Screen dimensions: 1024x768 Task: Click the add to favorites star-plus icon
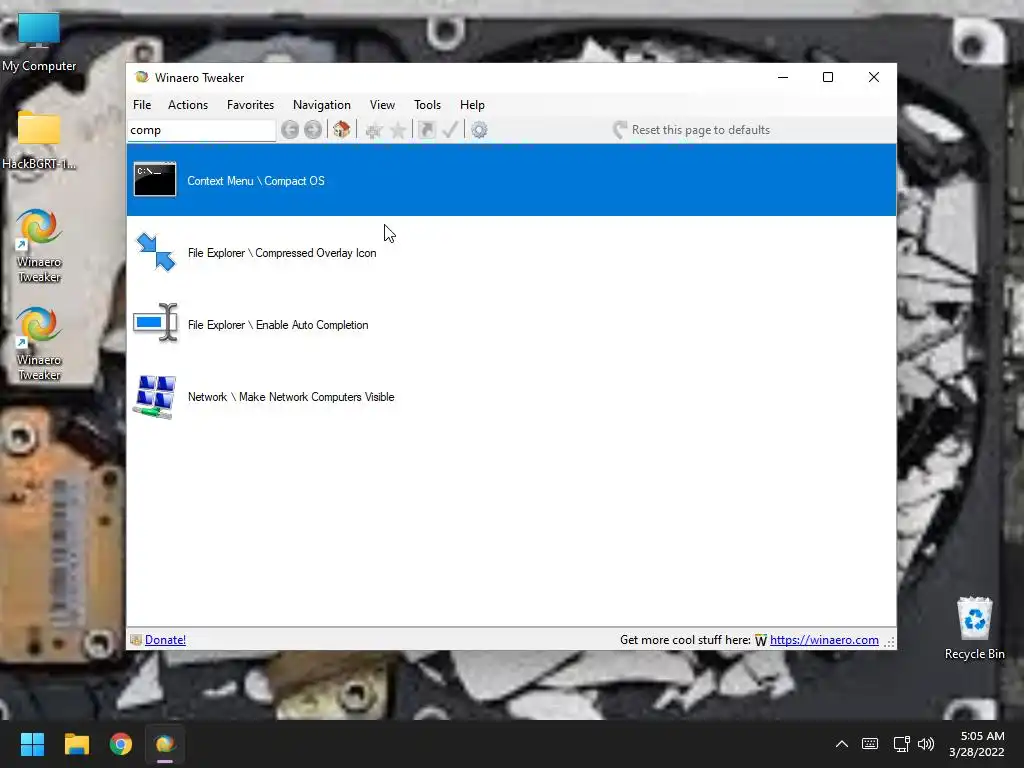tap(374, 130)
